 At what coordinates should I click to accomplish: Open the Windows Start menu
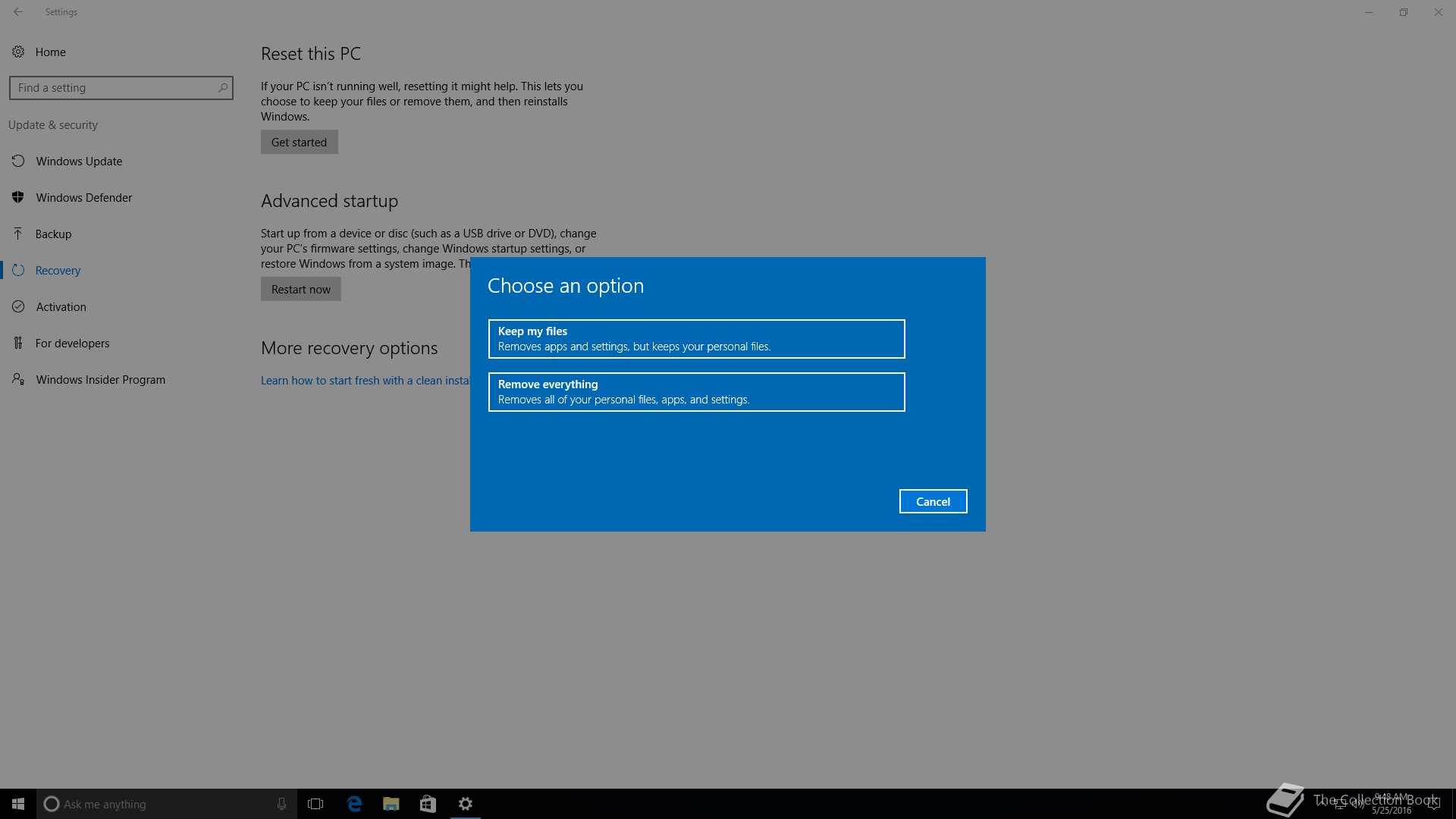(x=18, y=804)
